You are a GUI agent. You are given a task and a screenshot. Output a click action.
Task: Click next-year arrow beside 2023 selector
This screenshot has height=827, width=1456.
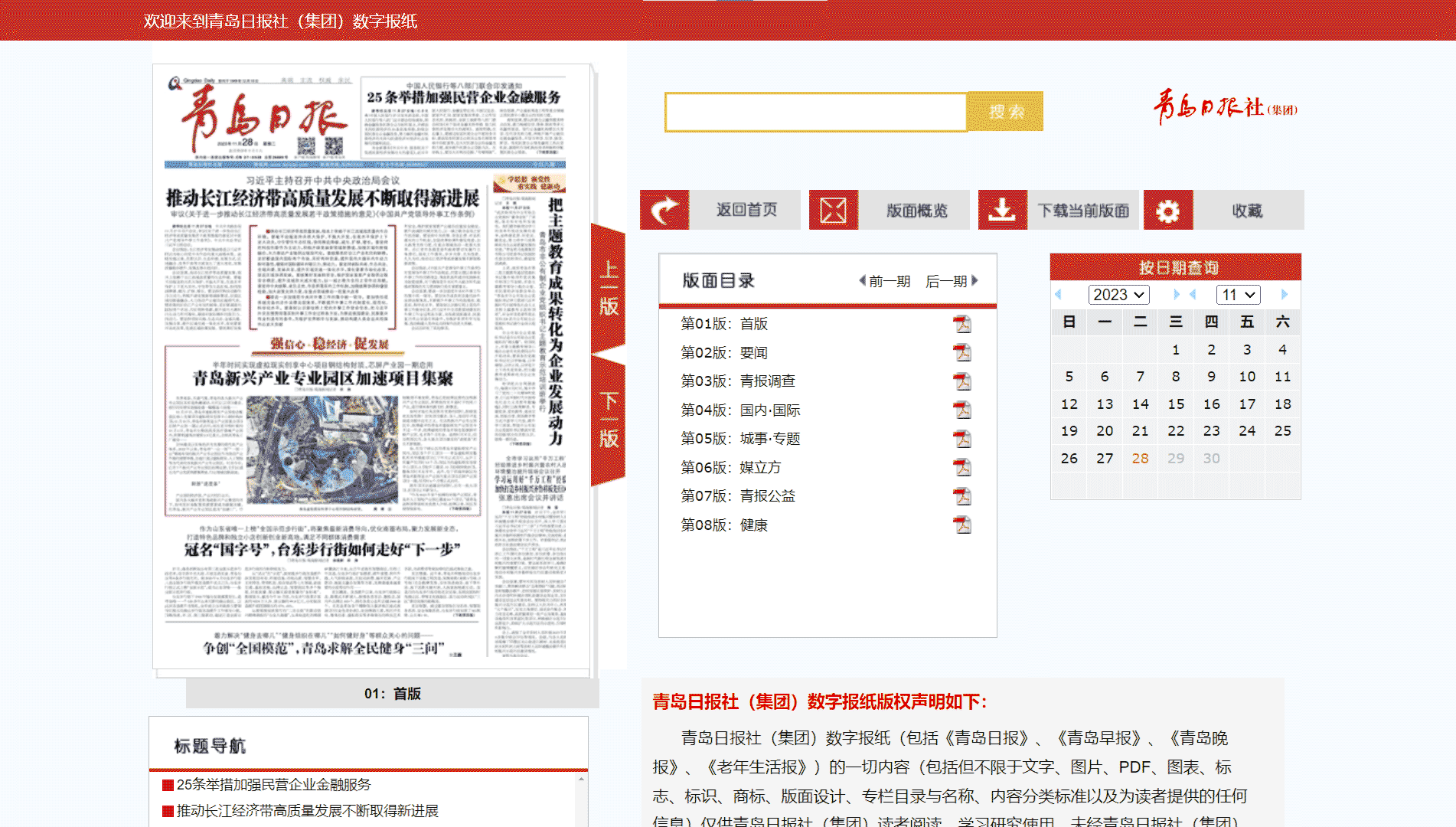click(x=1177, y=295)
